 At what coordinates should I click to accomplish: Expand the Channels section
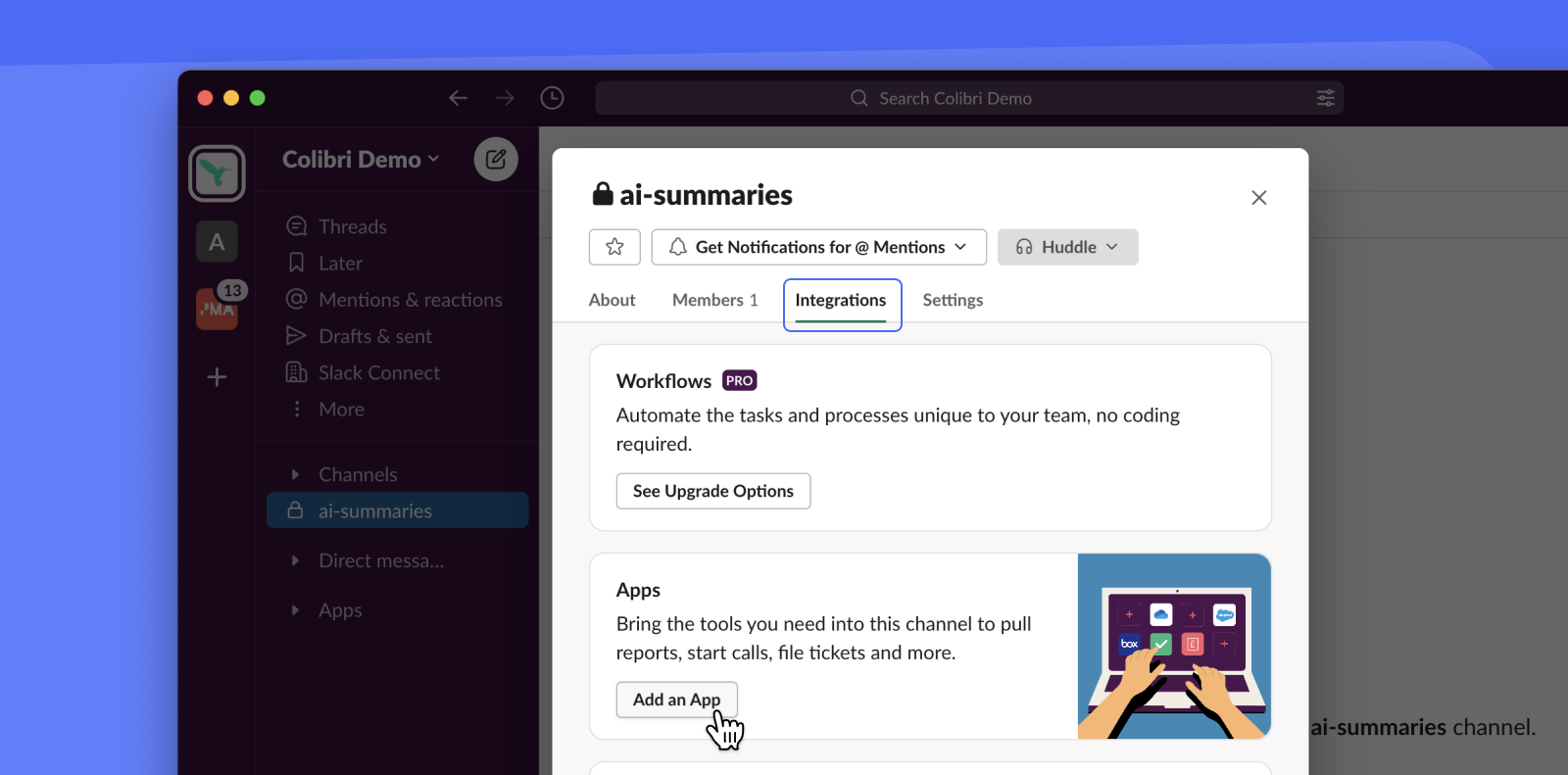[x=295, y=474]
